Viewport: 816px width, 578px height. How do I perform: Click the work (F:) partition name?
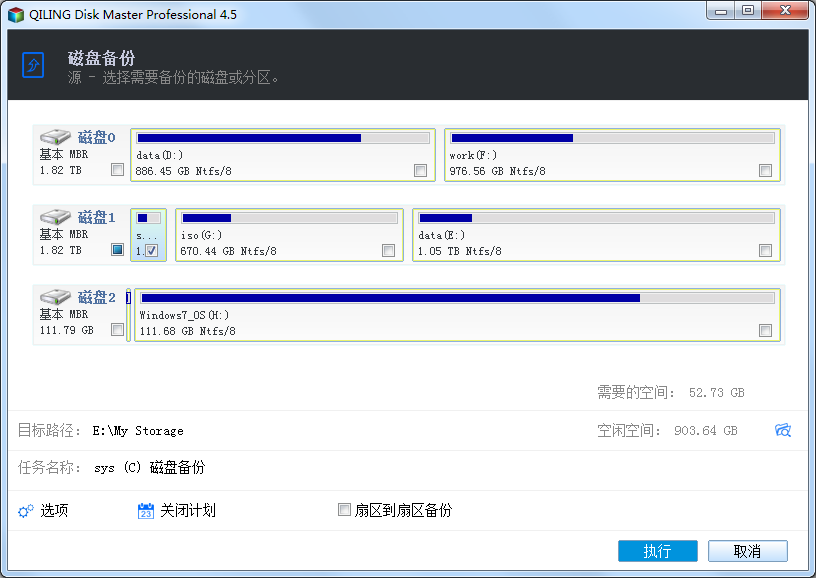coord(473,155)
